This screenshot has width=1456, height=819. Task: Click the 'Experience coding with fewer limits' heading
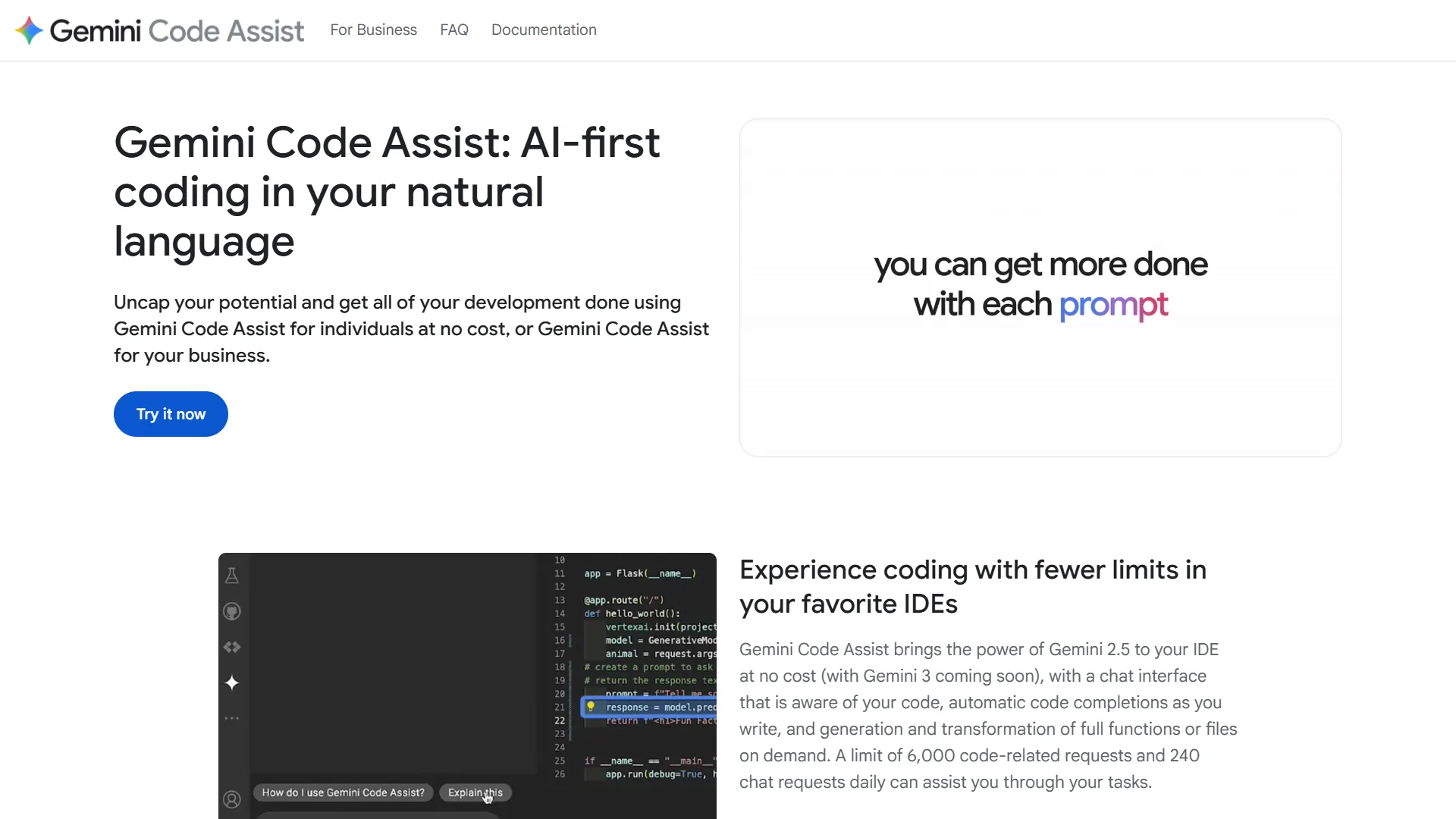(x=973, y=587)
